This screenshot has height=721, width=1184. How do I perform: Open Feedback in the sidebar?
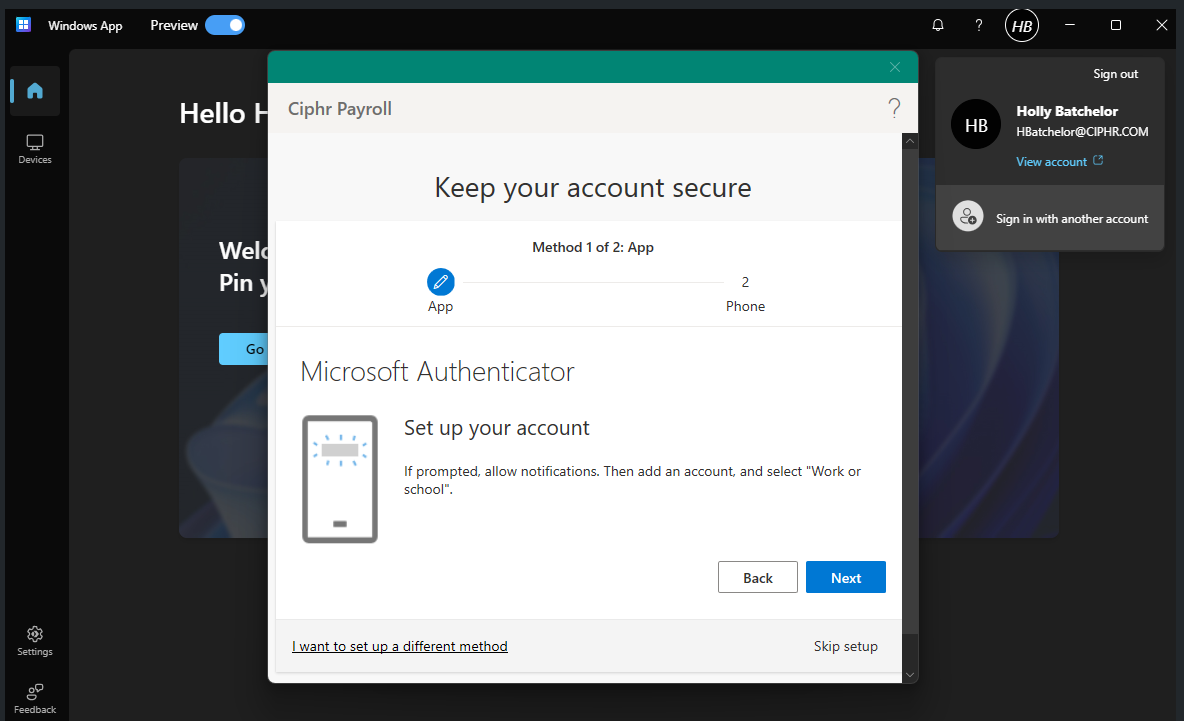(x=35, y=698)
